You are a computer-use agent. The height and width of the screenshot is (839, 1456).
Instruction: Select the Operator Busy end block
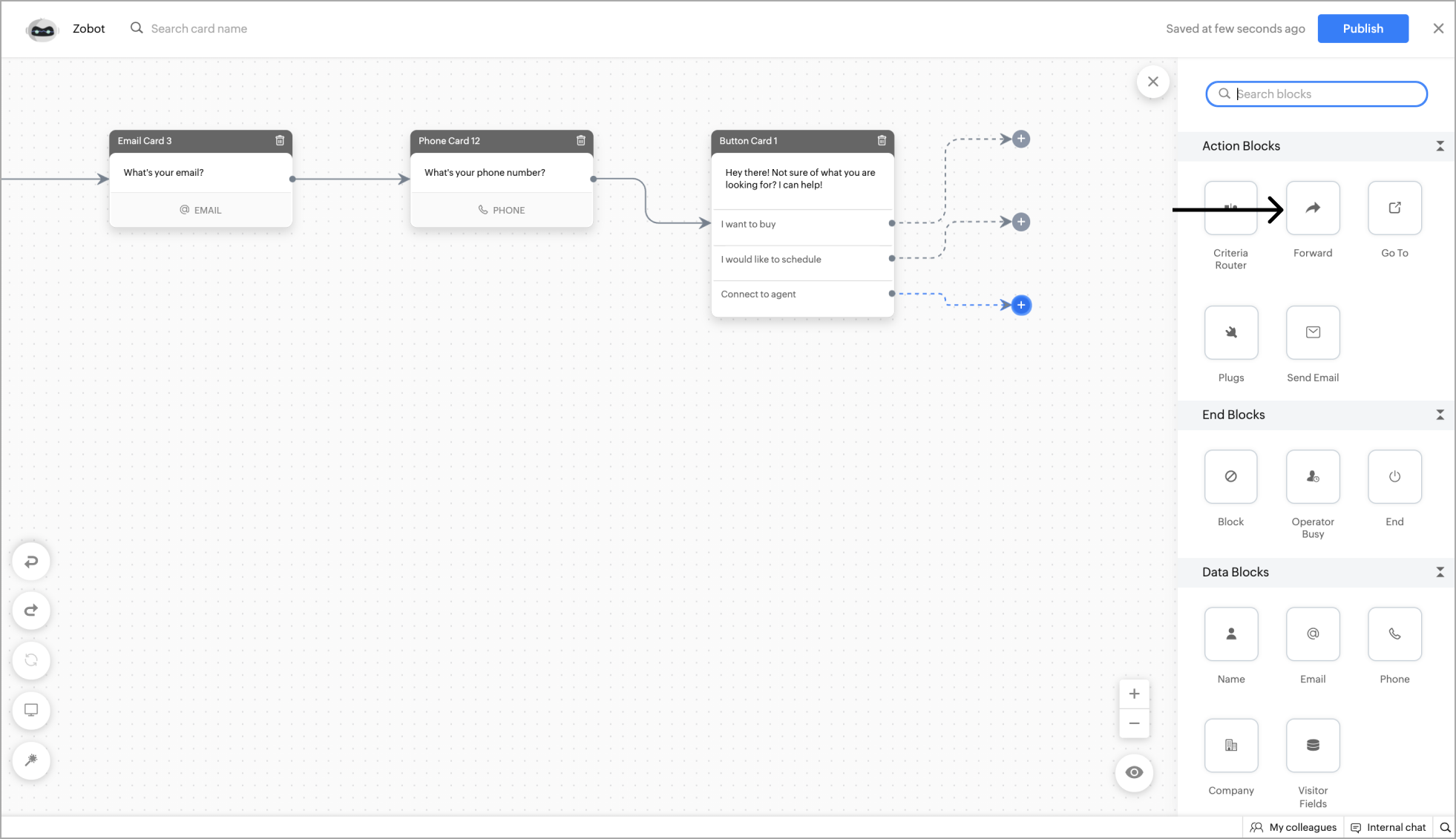1313,477
